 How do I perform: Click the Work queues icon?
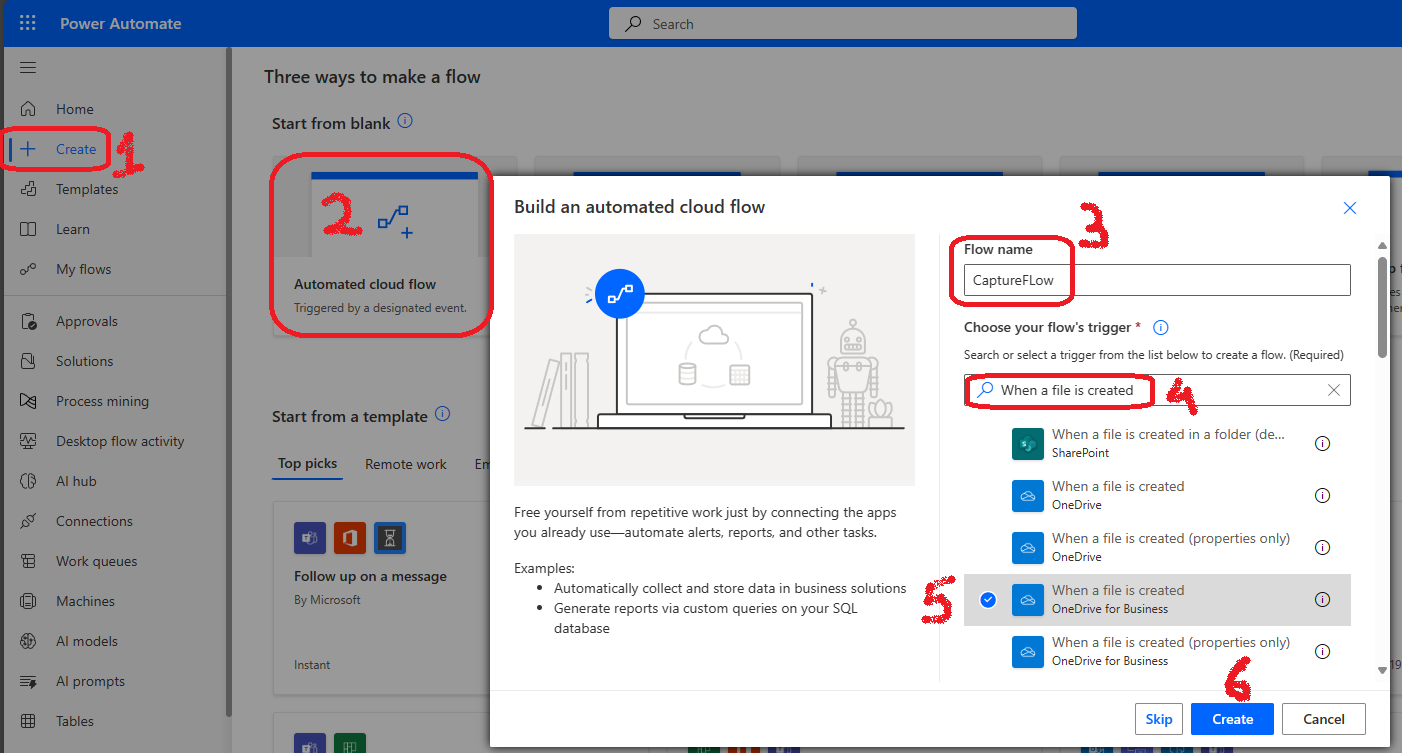pyautogui.click(x=28, y=561)
